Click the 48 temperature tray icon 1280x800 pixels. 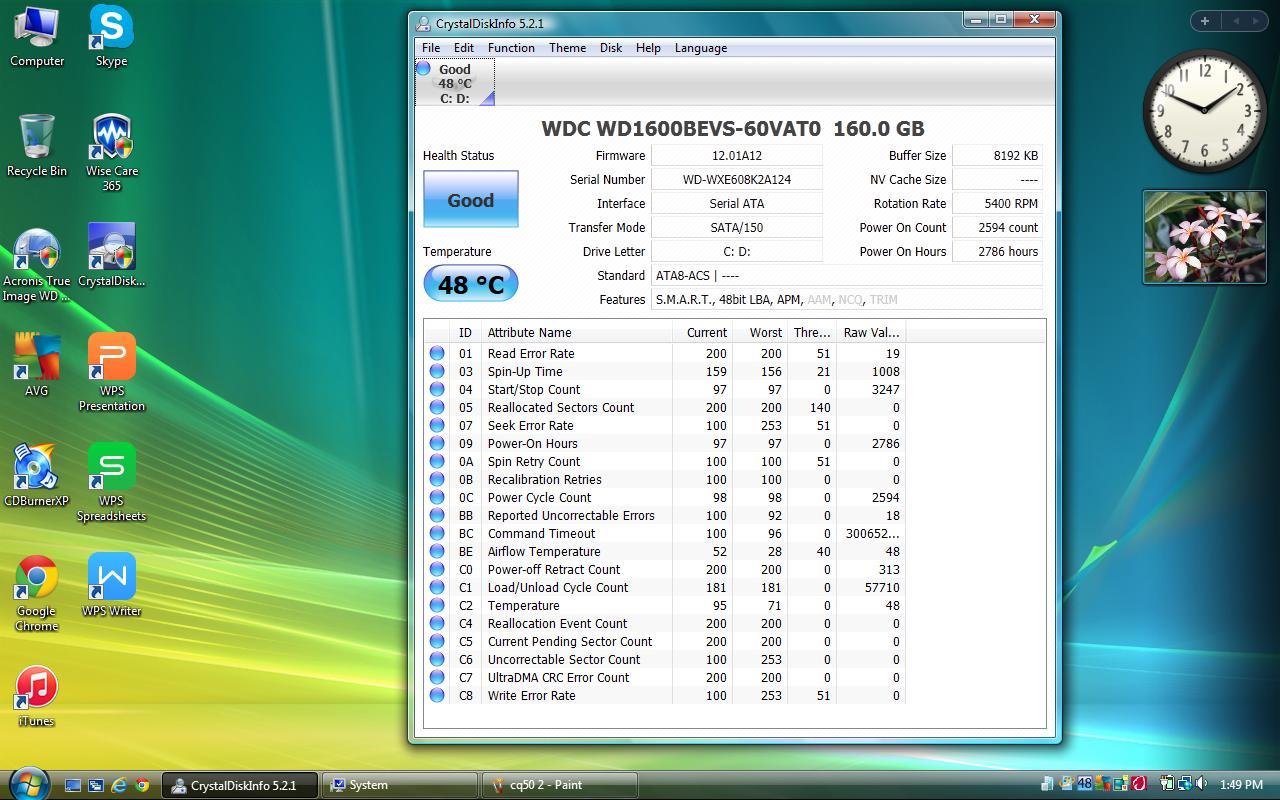coord(1084,784)
